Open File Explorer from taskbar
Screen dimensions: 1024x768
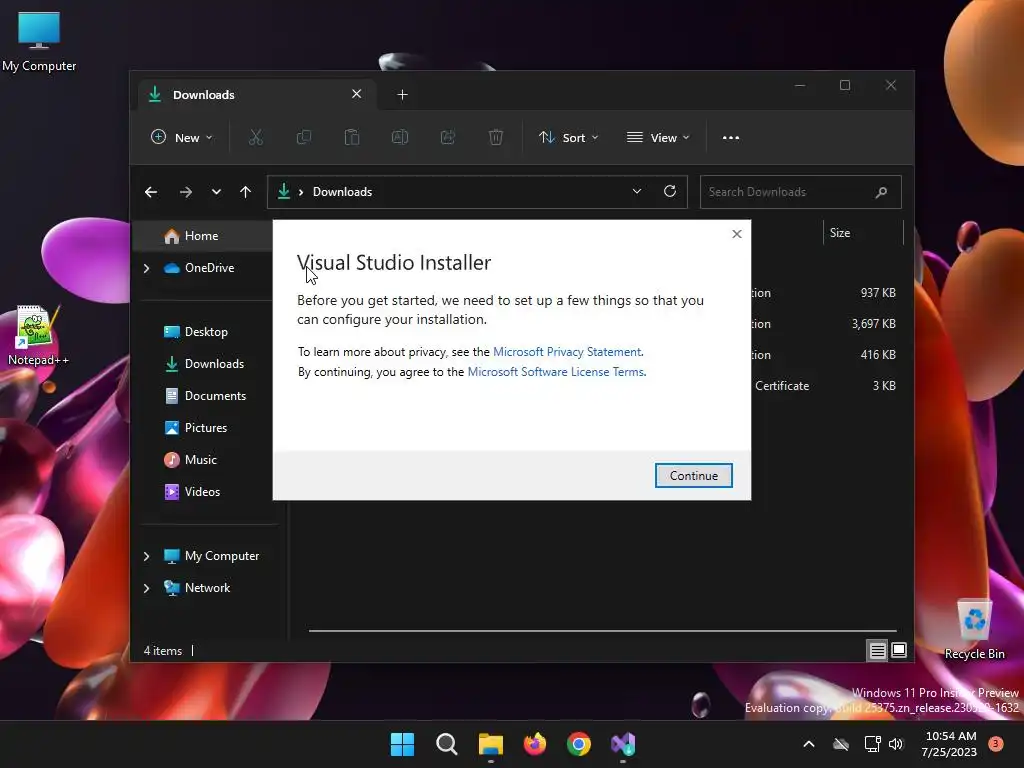(x=490, y=744)
